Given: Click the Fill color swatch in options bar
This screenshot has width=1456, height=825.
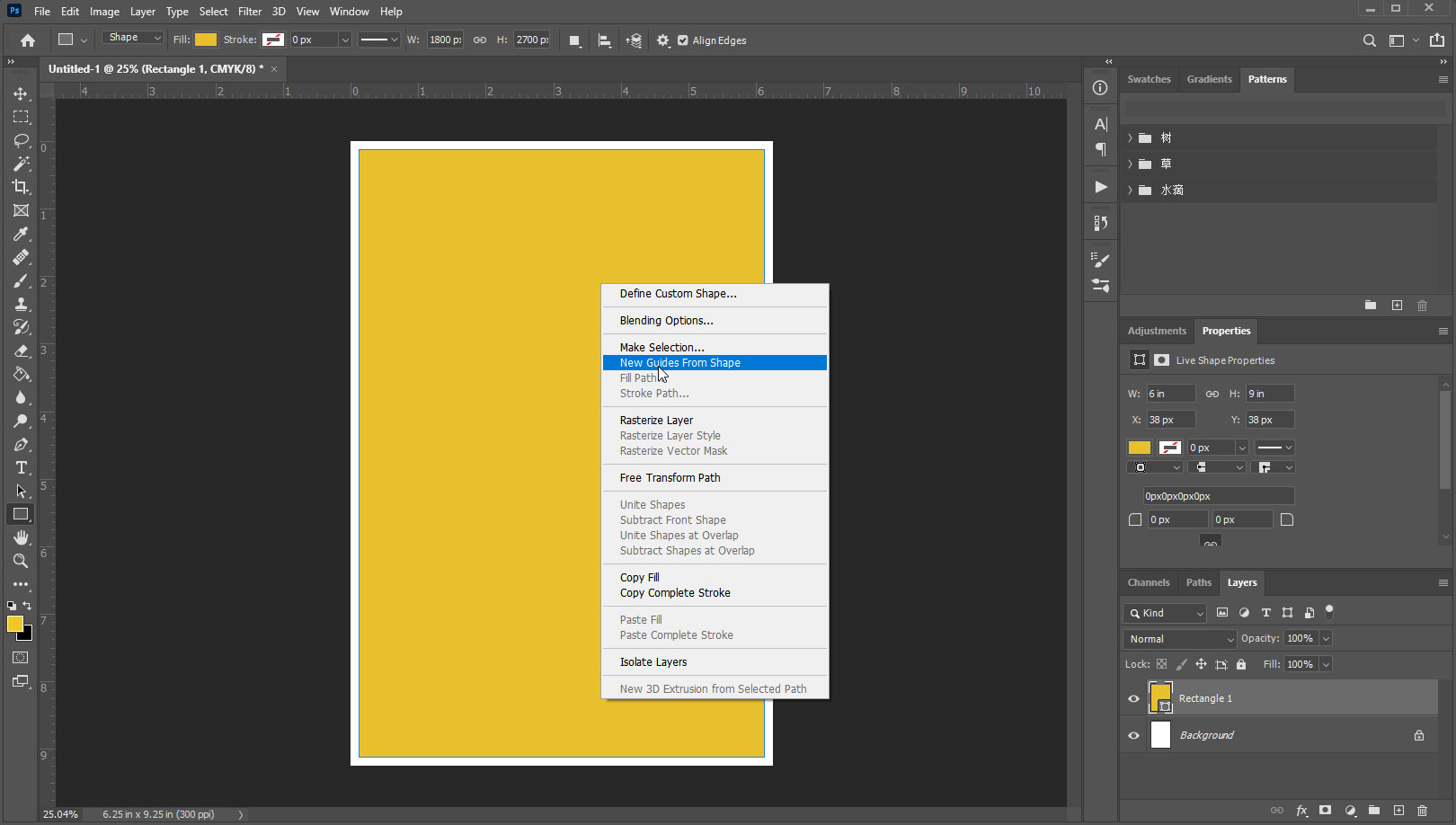Looking at the screenshot, I should [x=206, y=40].
